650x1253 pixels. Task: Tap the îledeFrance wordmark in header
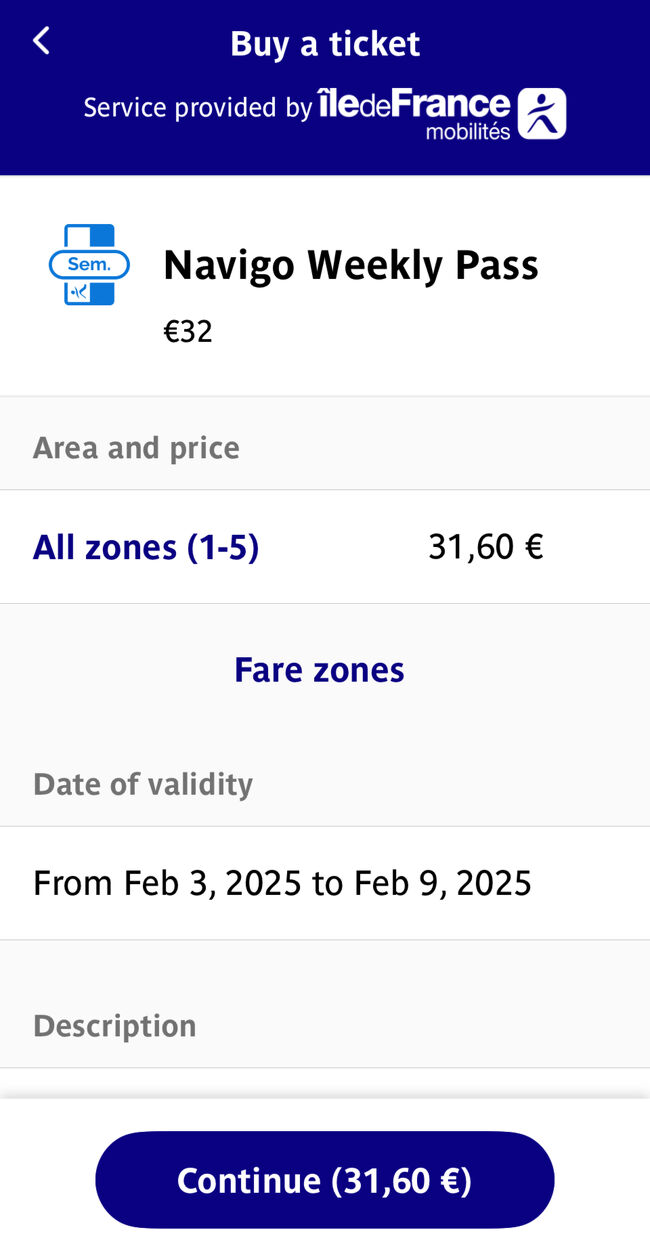(x=413, y=104)
